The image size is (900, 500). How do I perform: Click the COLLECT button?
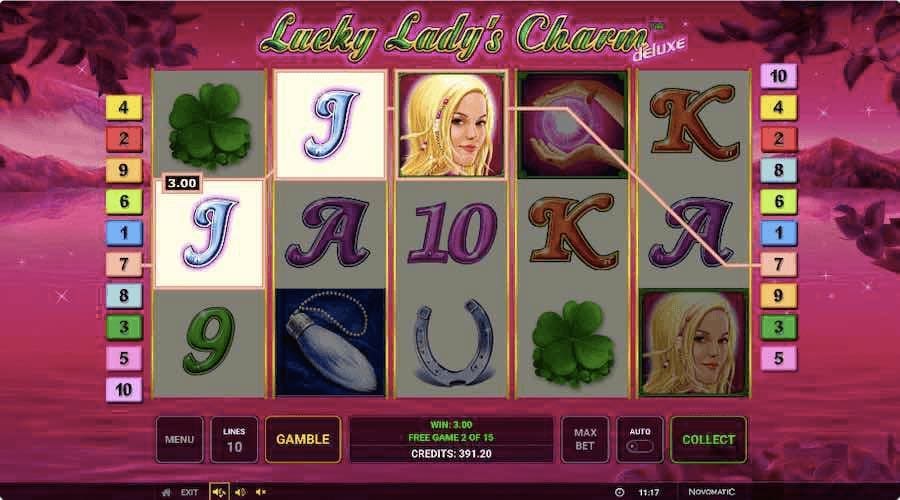pos(708,440)
